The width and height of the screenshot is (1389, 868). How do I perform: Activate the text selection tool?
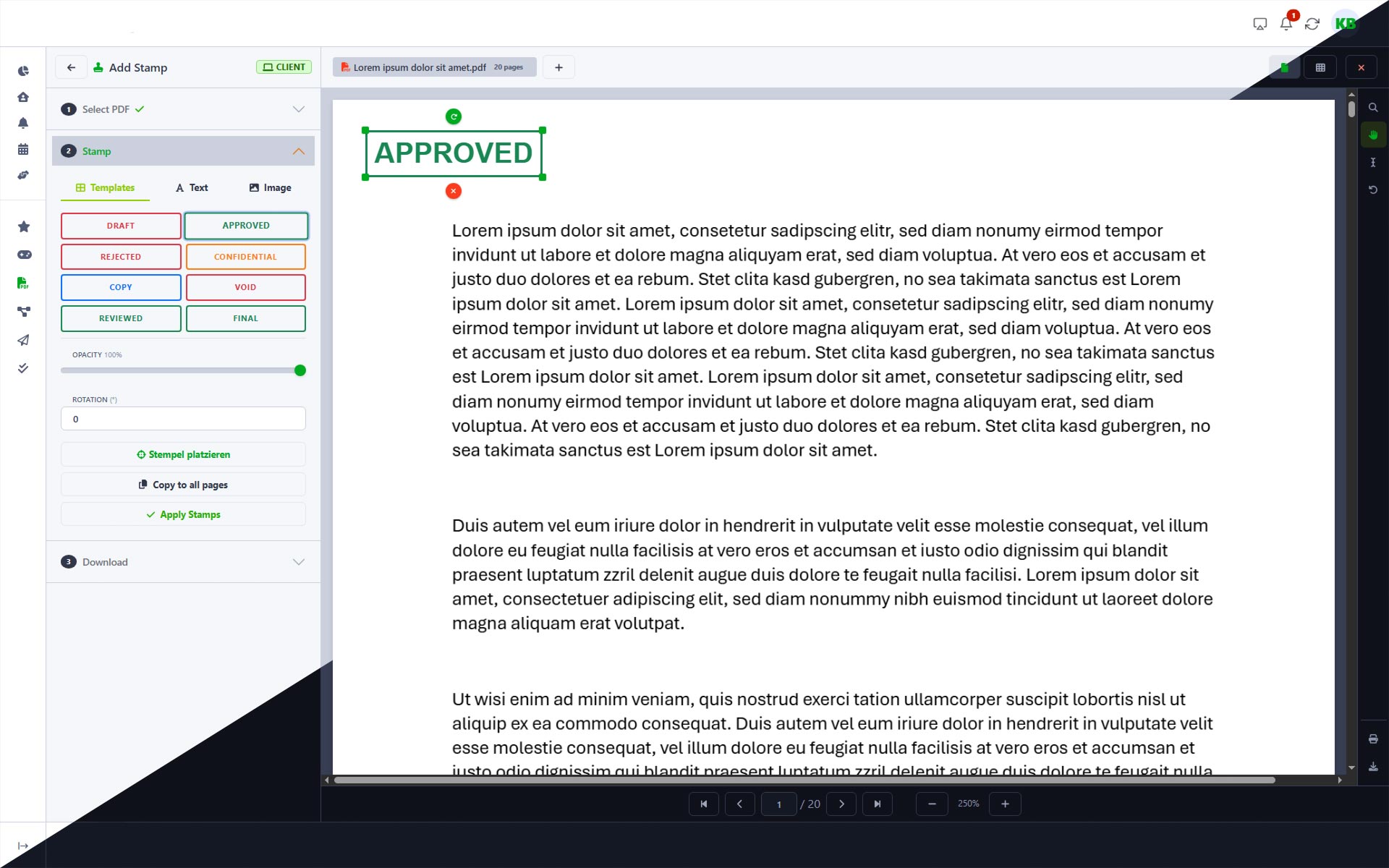(x=1374, y=162)
